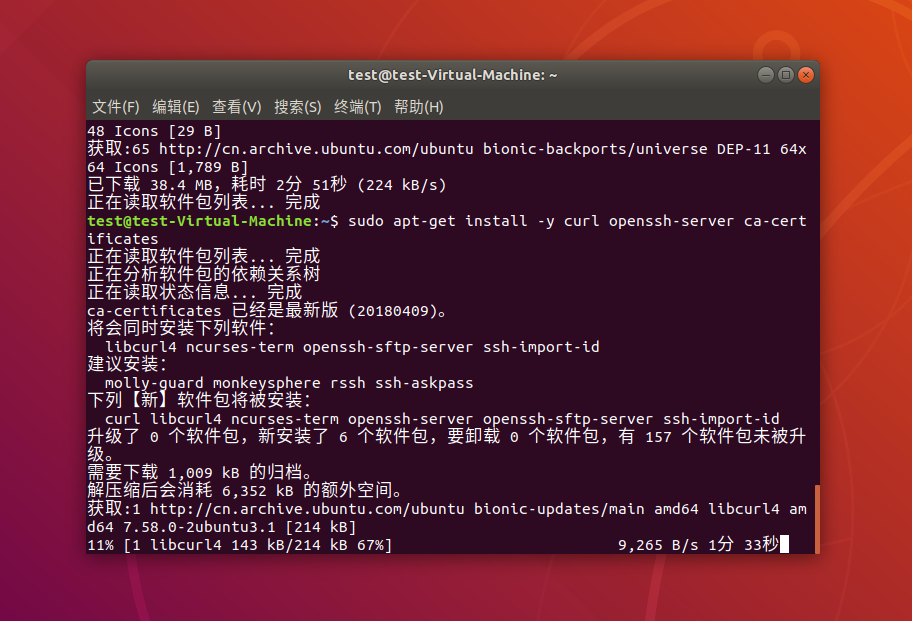
Task: Click the line 'ca-certificates 已经是最新版 (20180409)。'
Action: [x=268, y=310]
